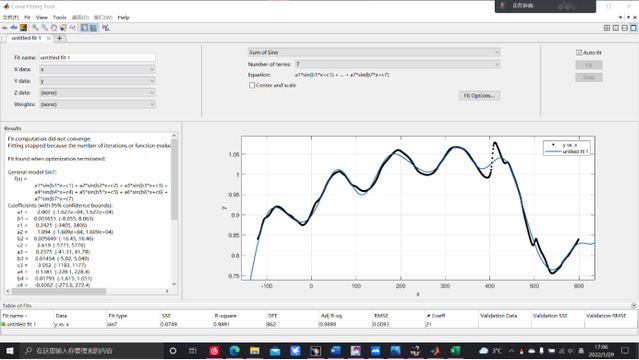Open the Fit Options dialog

[479, 95]
